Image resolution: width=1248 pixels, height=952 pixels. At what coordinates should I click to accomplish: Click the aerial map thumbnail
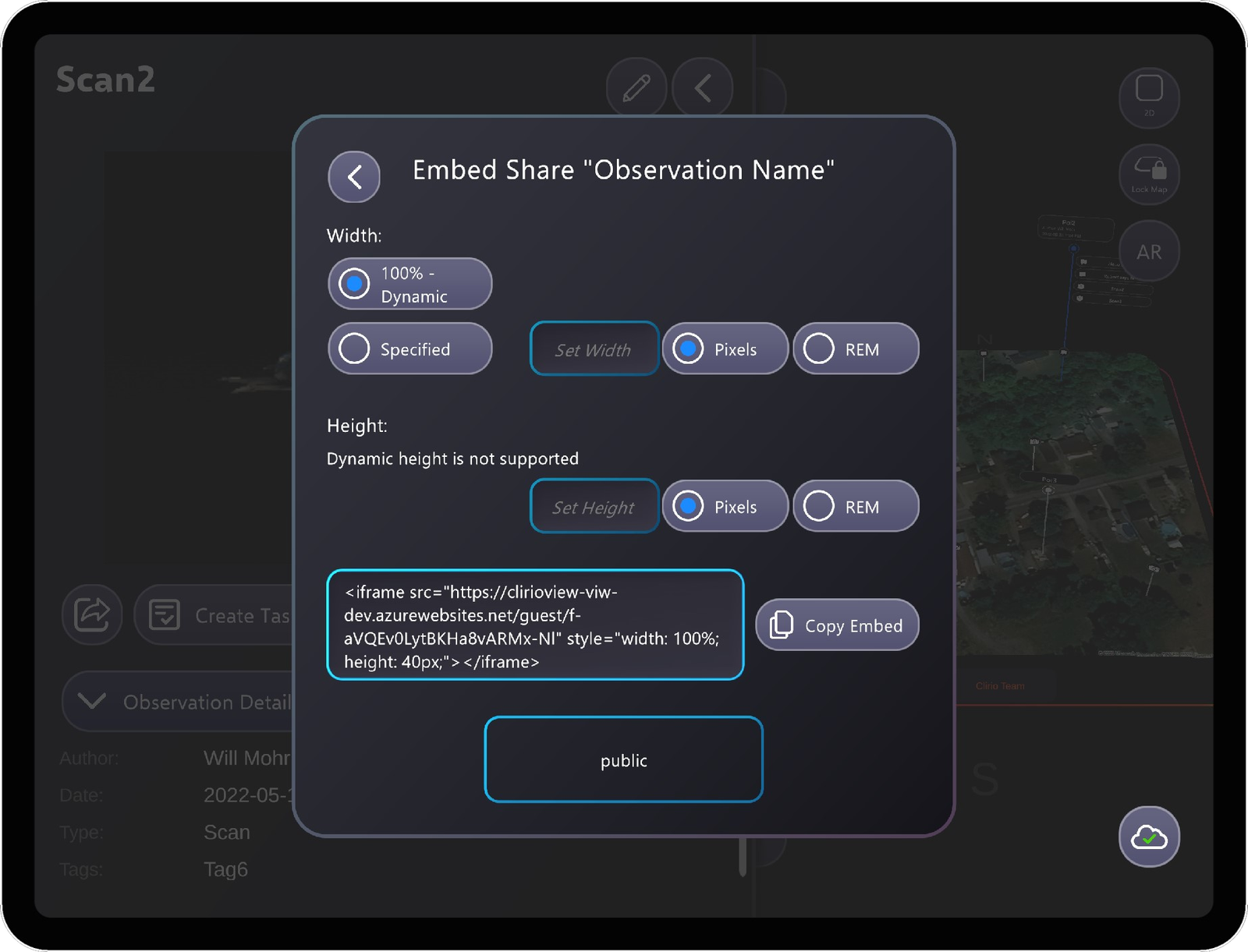tap(1084, 503)
